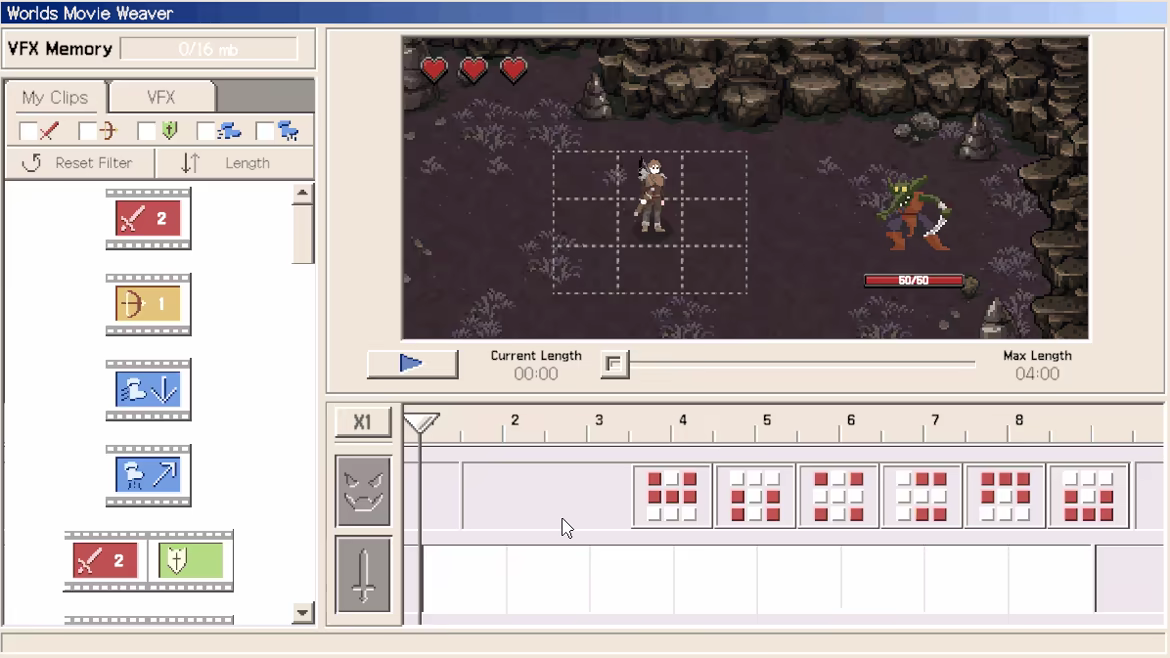Click the clip list scroll-up arrow

tap(302, 194)
